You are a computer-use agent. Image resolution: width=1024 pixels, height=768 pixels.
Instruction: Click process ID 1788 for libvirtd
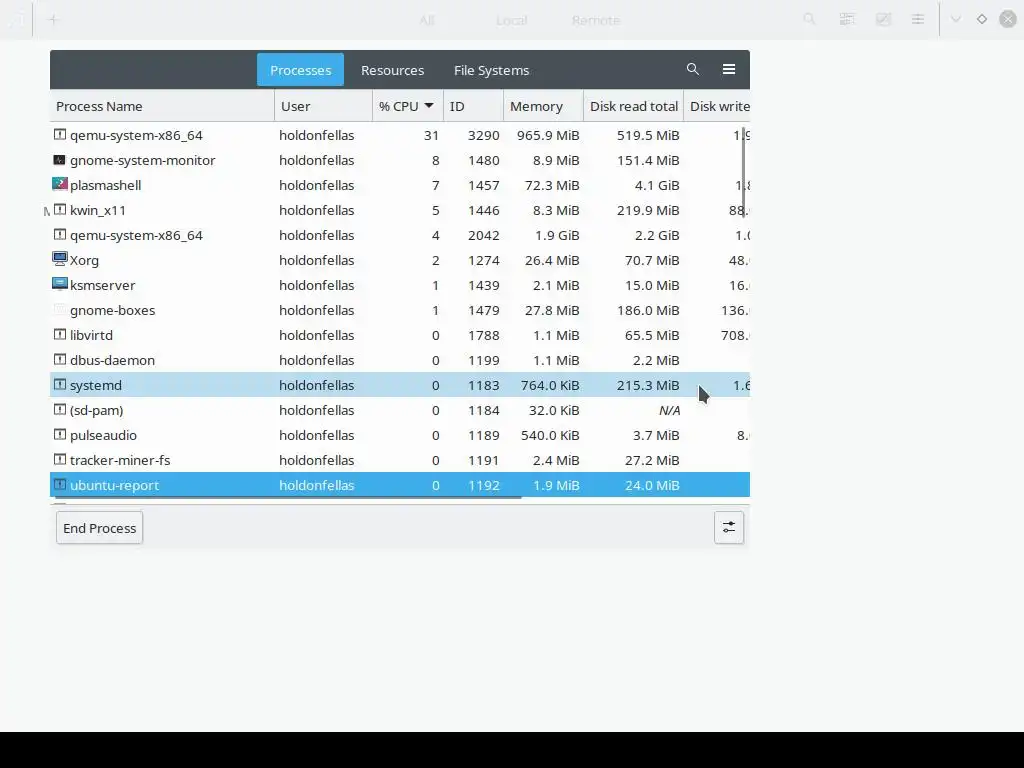tap(483, 335)
